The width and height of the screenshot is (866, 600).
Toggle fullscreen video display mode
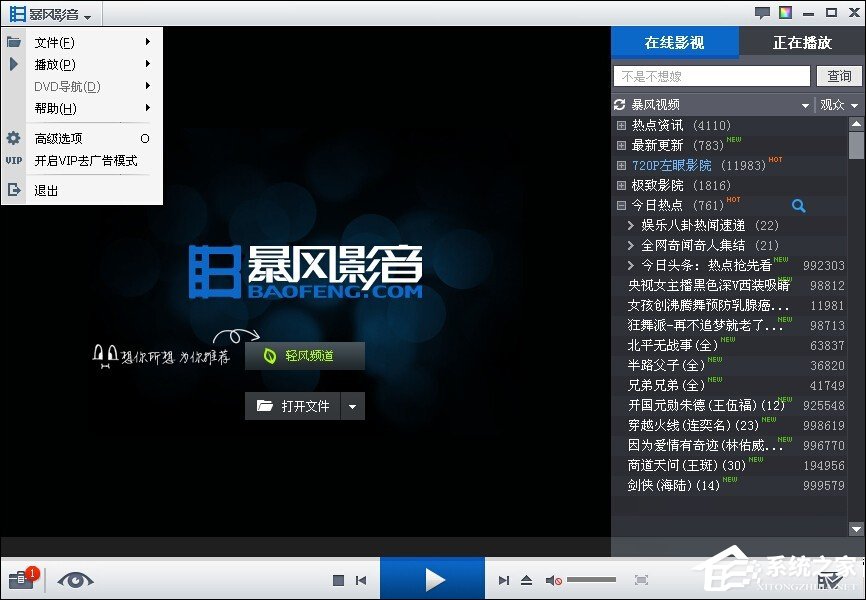point(641,579)
